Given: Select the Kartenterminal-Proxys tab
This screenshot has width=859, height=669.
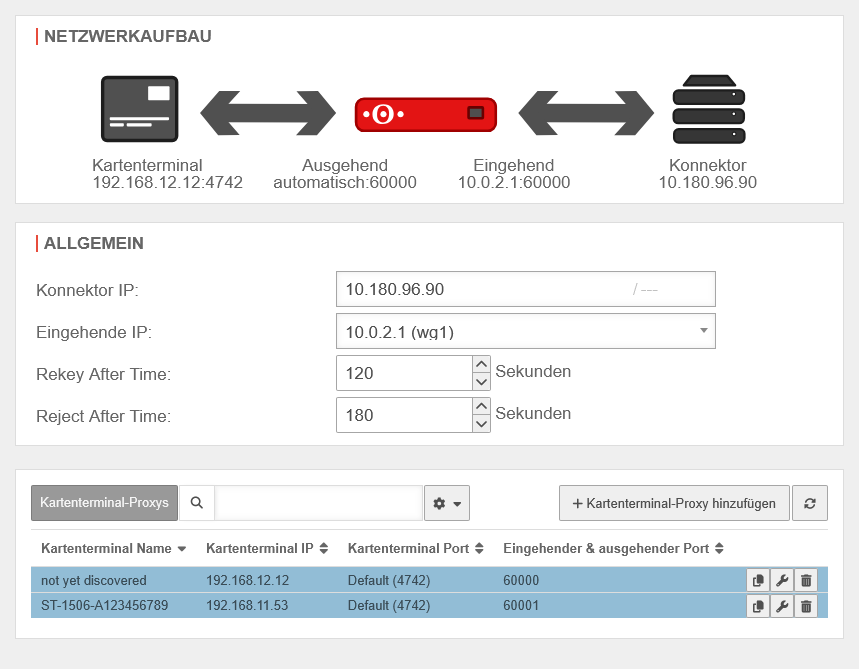Looking at the screenshot, I should (x=104, y=504).
